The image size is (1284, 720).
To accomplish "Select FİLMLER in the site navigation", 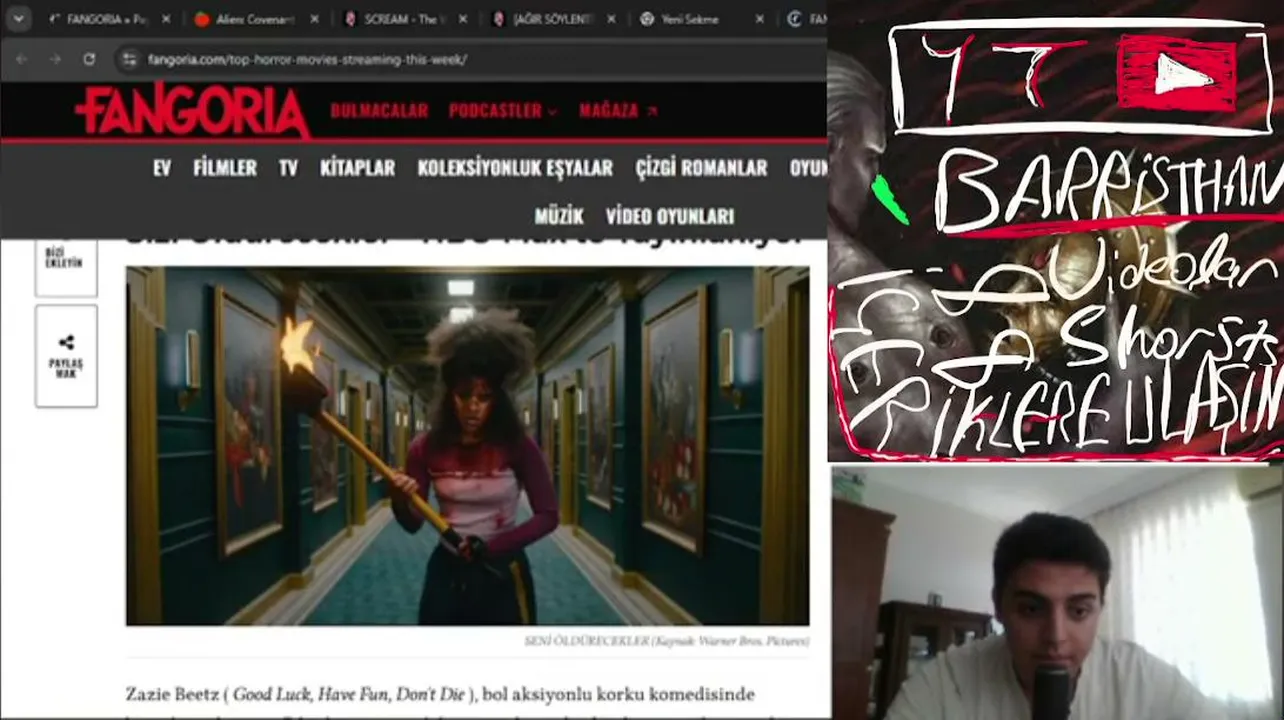I will [225, 168].
